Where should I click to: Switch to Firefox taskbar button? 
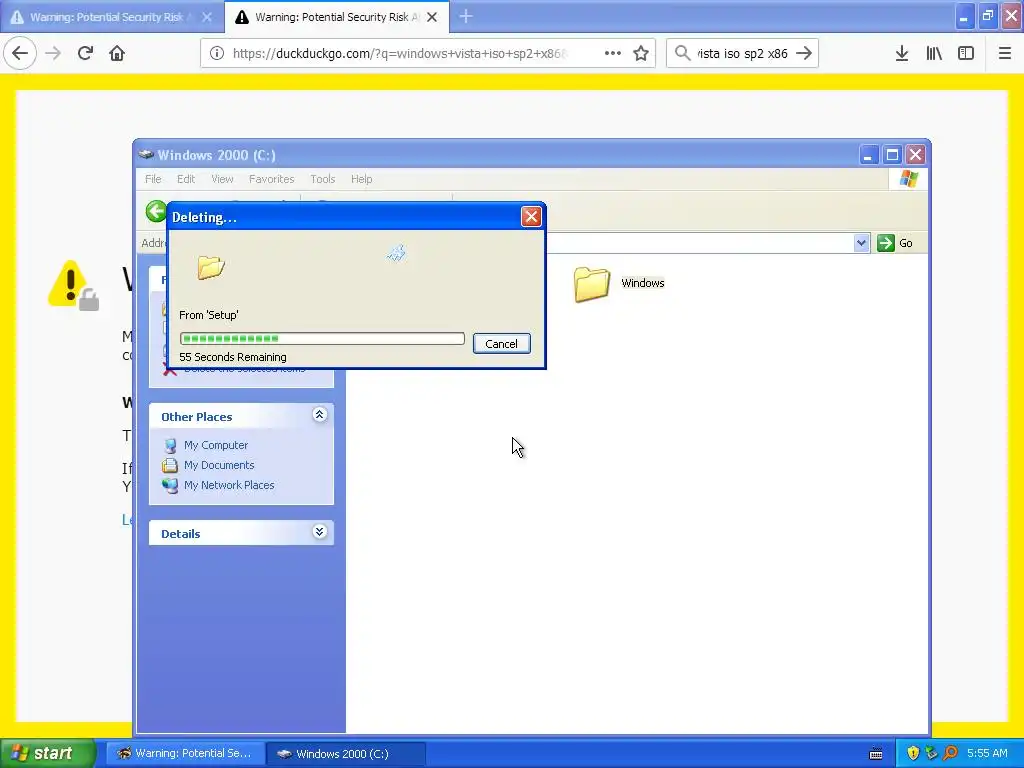click(x=186, y=754)
